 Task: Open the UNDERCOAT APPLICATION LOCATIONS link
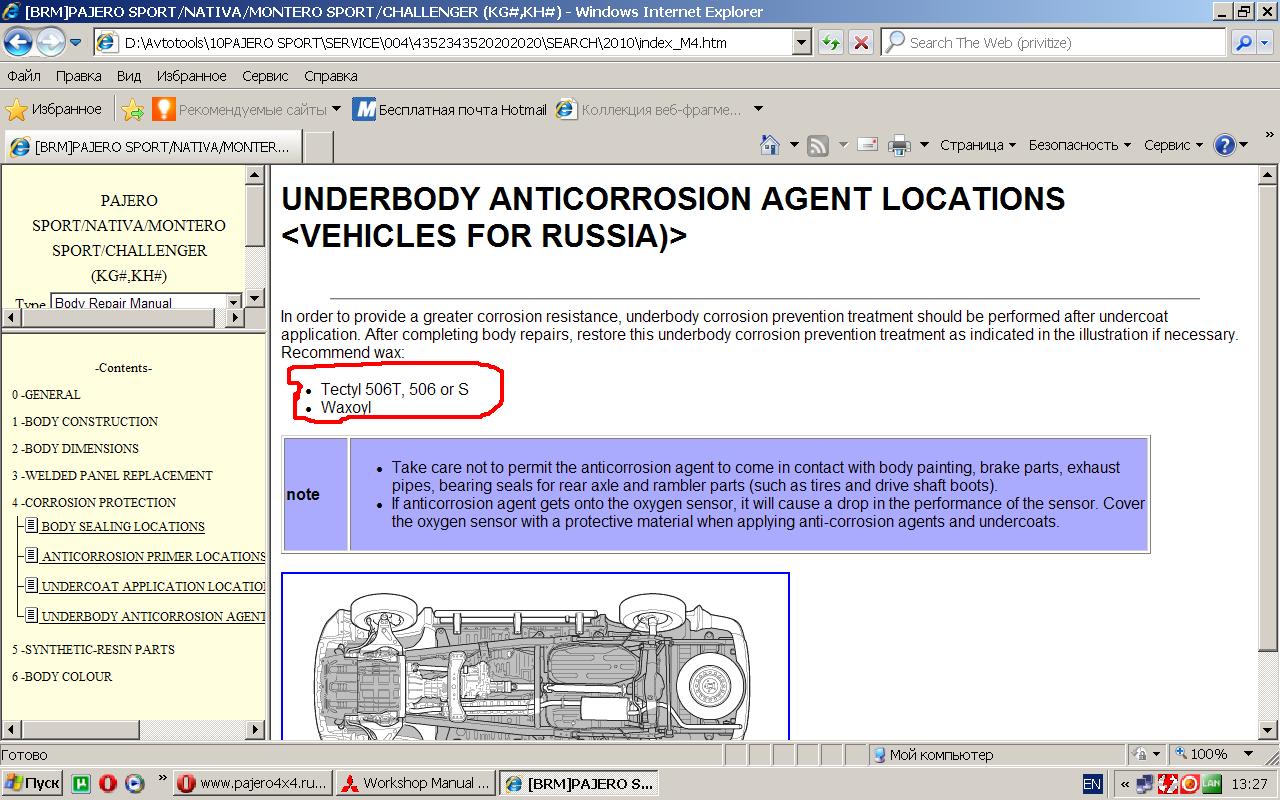point(153,586)
